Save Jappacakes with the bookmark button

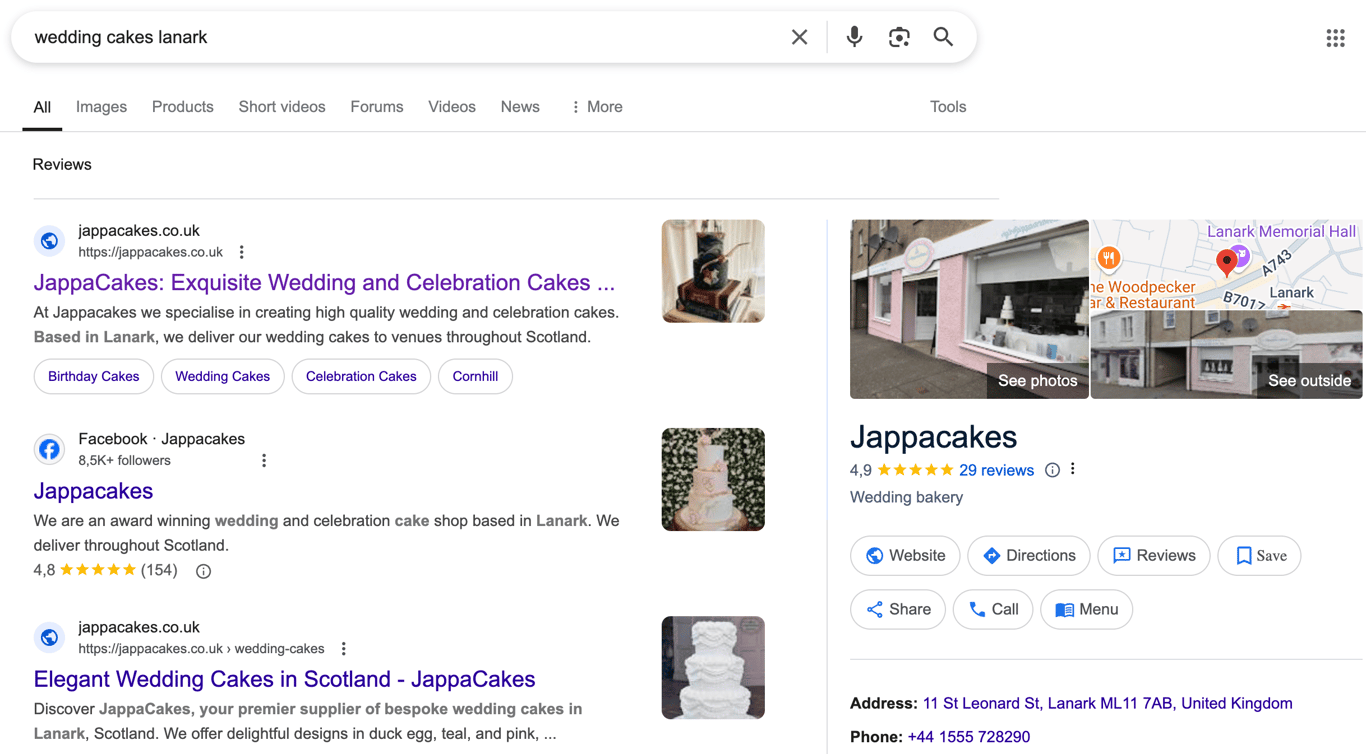click(x=1259, y=555)
